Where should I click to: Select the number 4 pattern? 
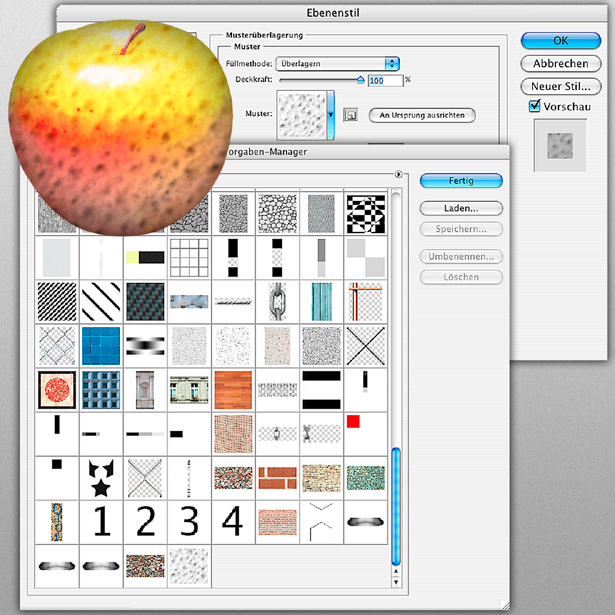coord(233,522)
